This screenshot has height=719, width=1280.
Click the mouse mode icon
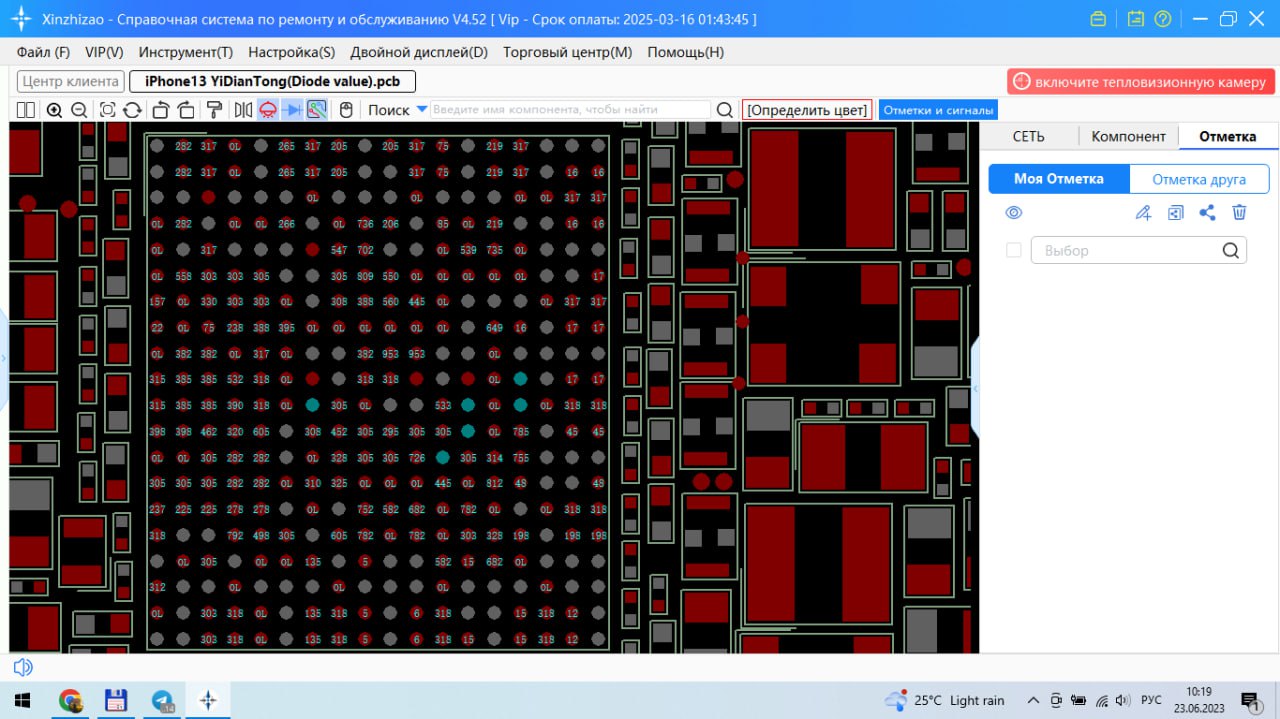[x=346, y=110]
